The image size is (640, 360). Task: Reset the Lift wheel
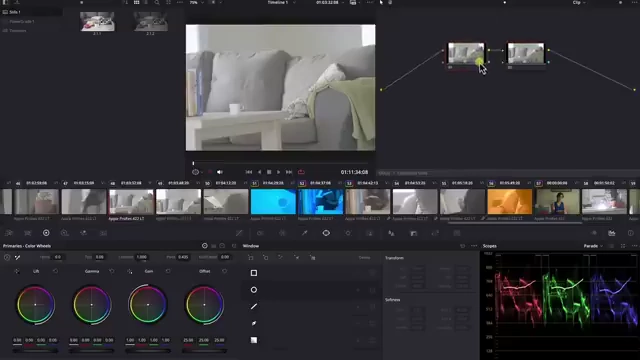56,271
